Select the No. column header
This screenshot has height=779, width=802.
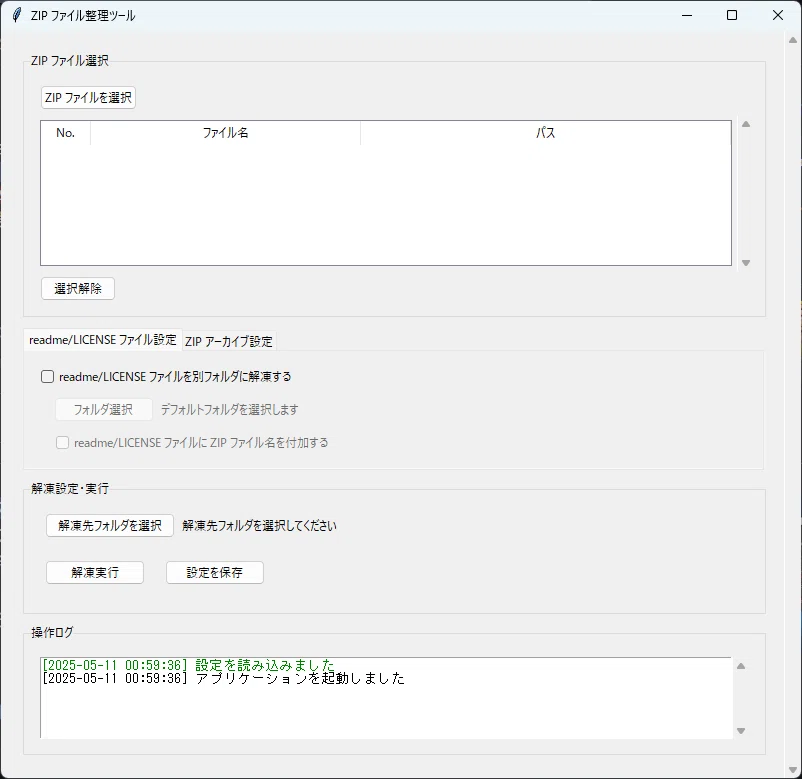click(65, 133)
